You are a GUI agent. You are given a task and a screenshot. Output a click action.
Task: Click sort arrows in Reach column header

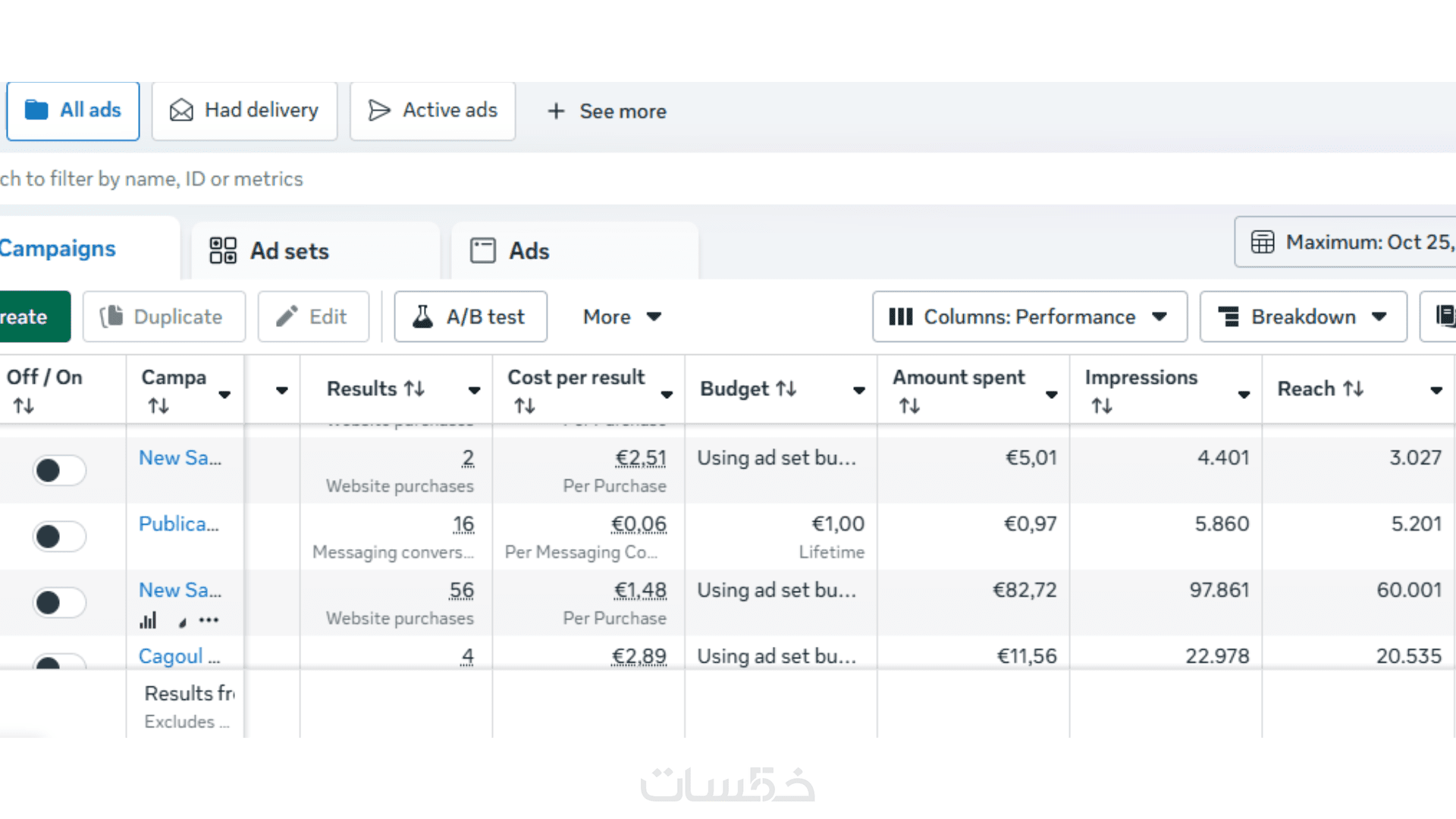1354,389
